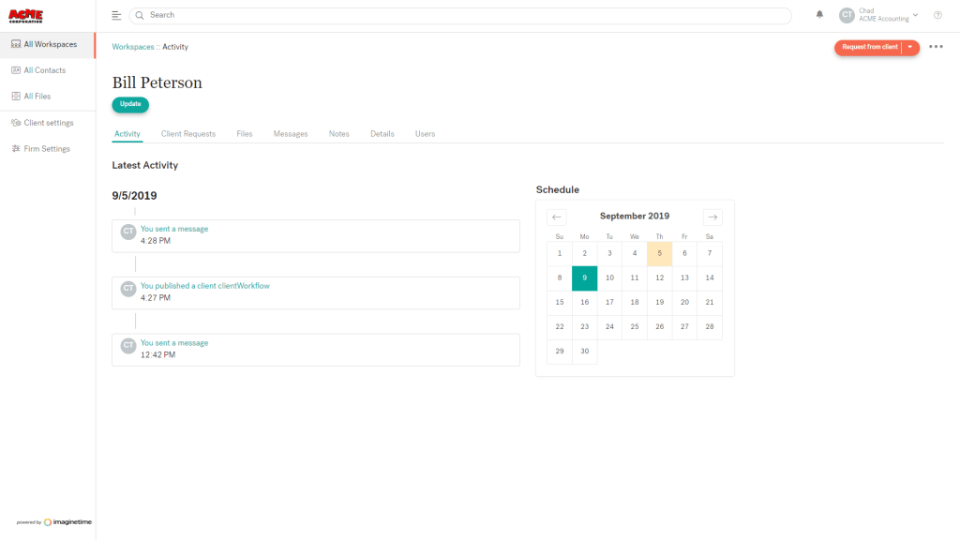Image resolution: width=960 pixels, height=540 pixels.
Task: Select September 22 on the calendar
Action: [560, 327]
